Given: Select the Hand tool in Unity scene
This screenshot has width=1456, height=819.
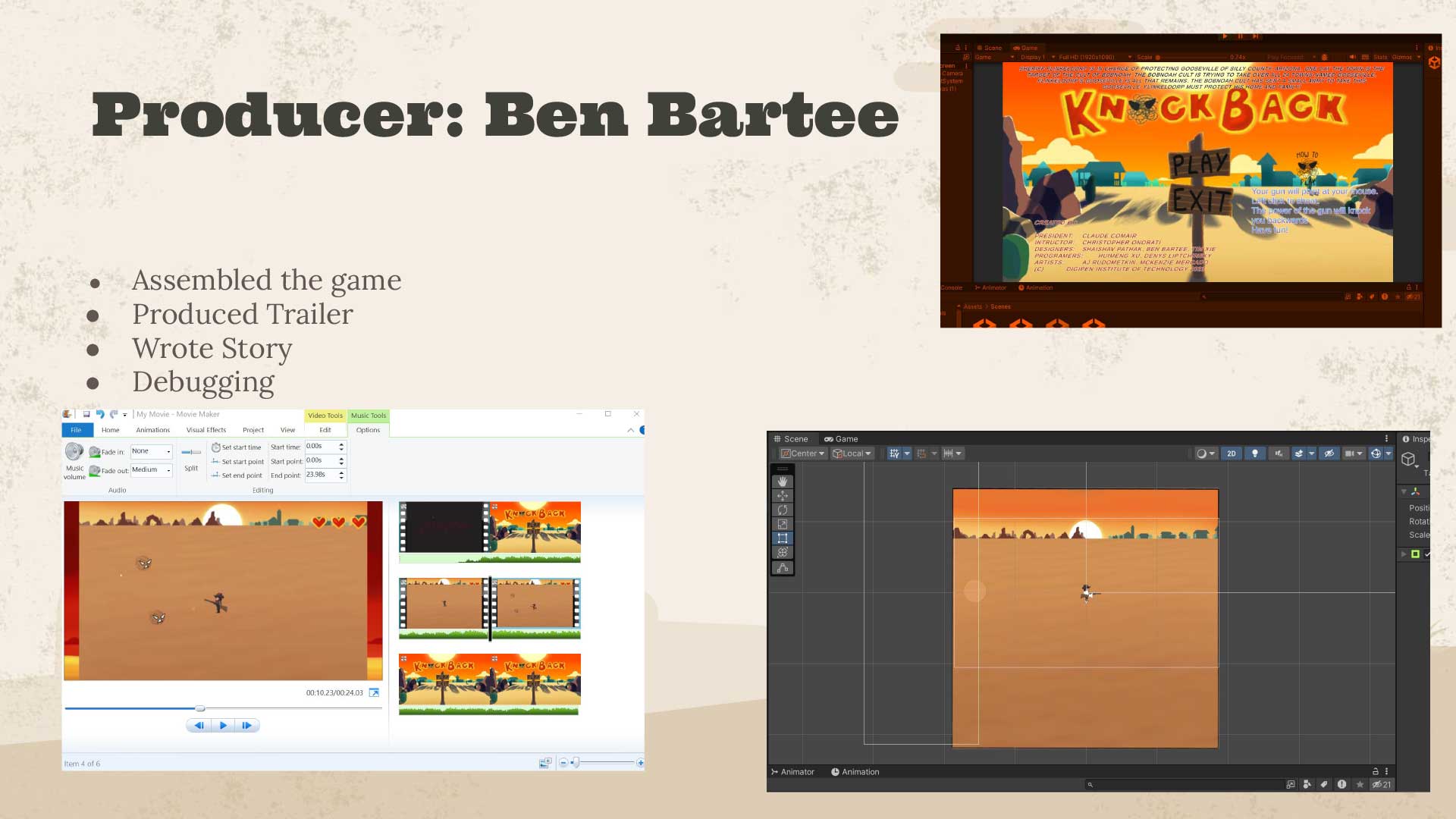Looking at the screenshot, I should click(783, 482).
